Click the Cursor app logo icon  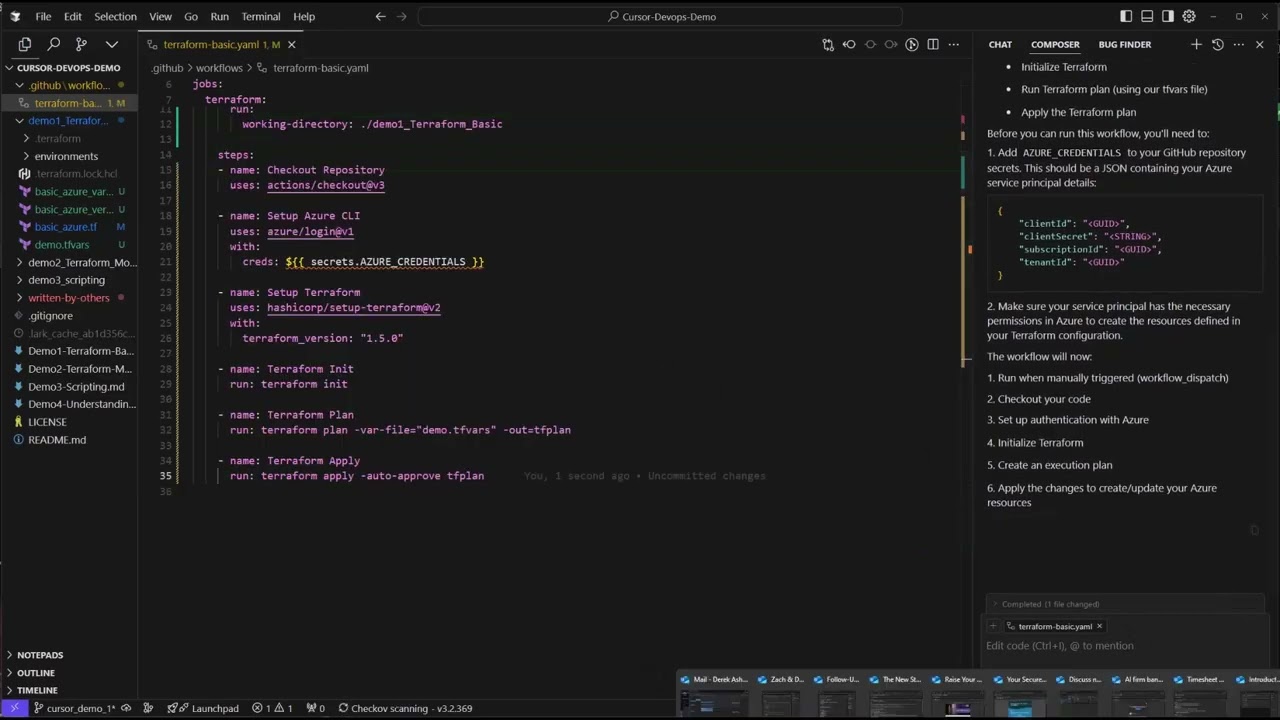(14, 16)
